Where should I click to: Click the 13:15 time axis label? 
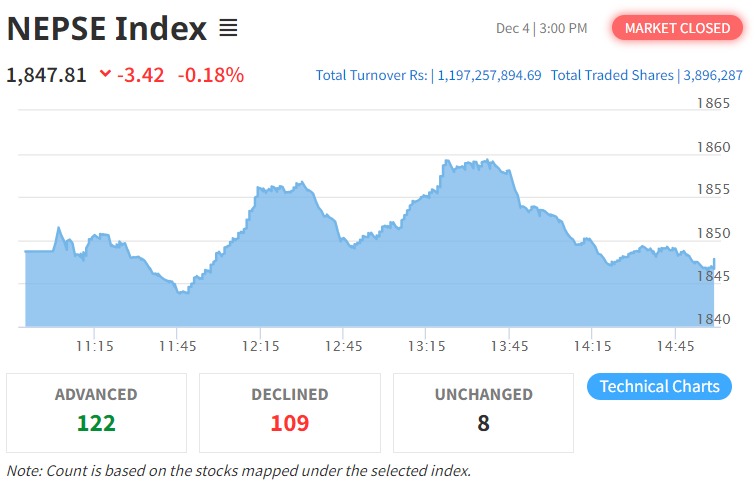(427, 346)
